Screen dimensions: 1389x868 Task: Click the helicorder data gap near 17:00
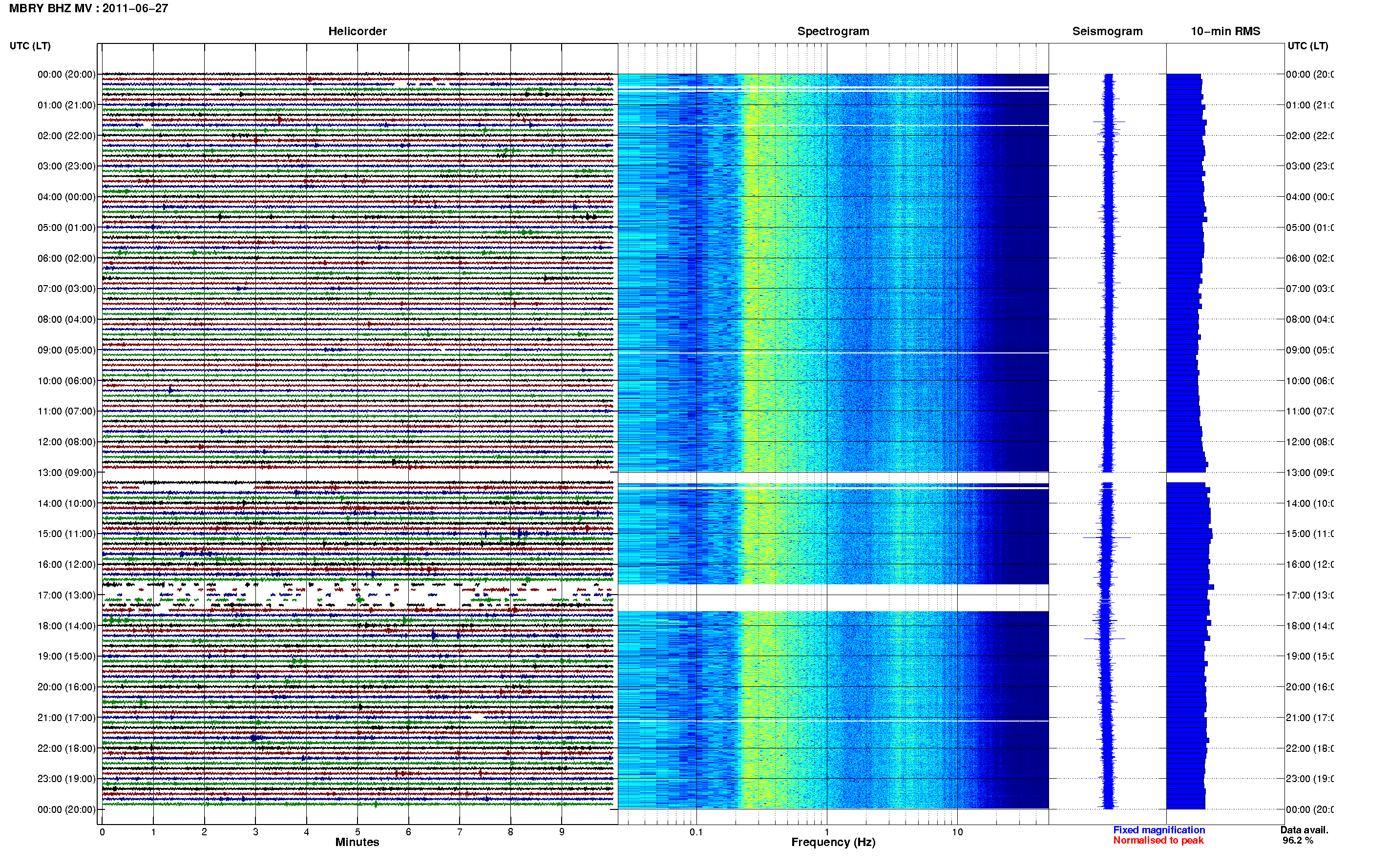coord(357,595)
